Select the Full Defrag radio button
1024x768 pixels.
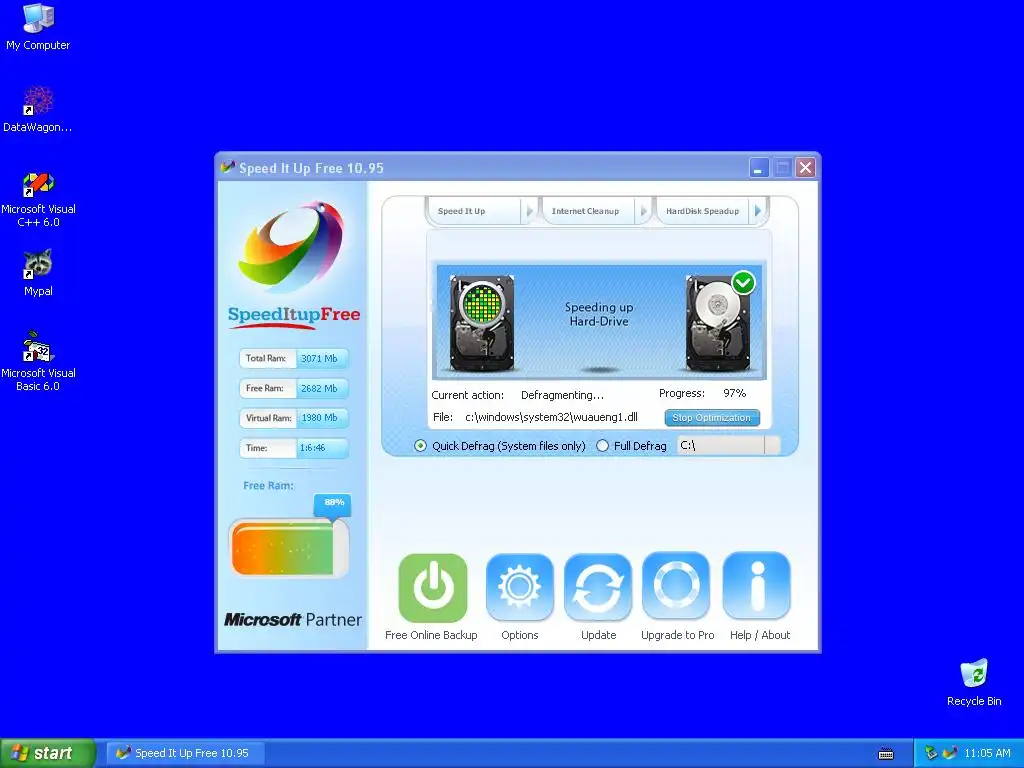(603, 446)
